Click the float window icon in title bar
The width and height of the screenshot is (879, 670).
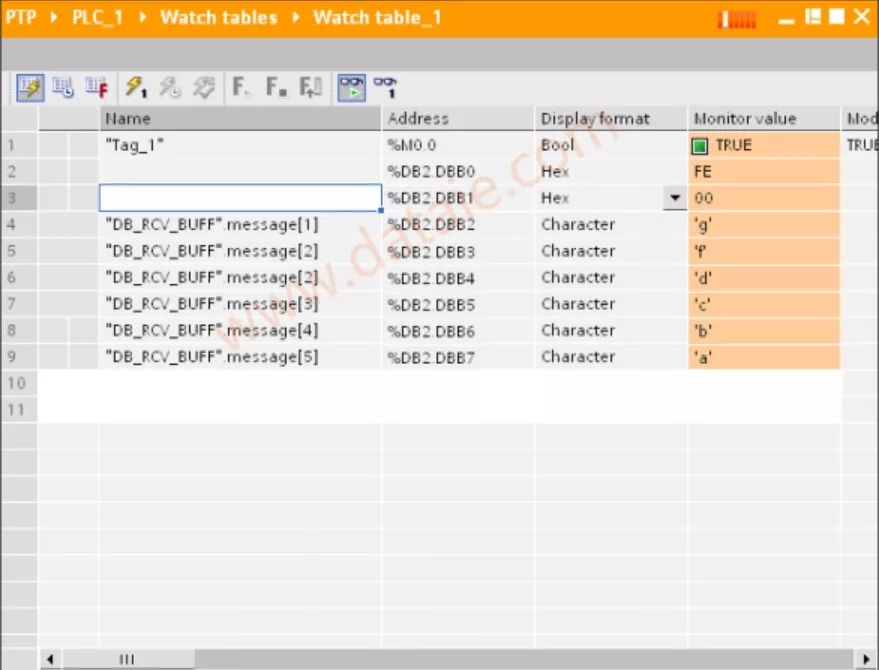[813, 17]
